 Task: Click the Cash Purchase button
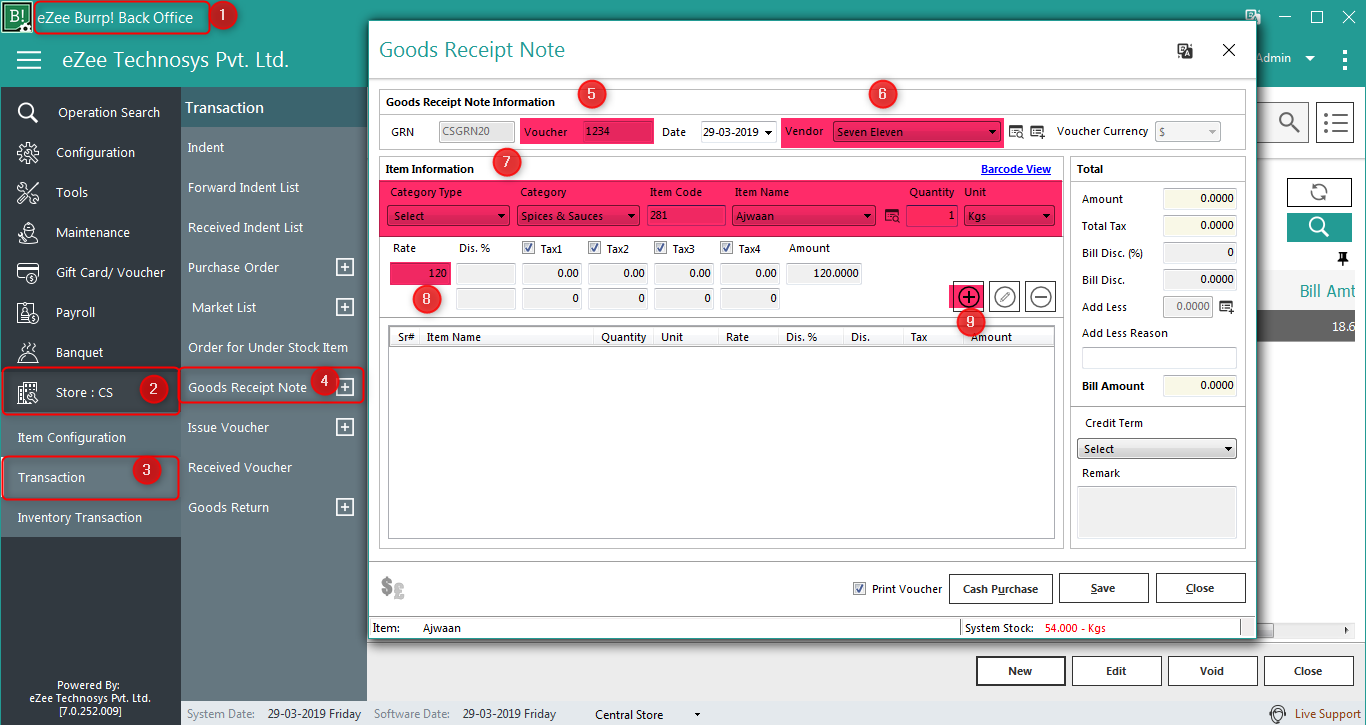click(1000, 588)
